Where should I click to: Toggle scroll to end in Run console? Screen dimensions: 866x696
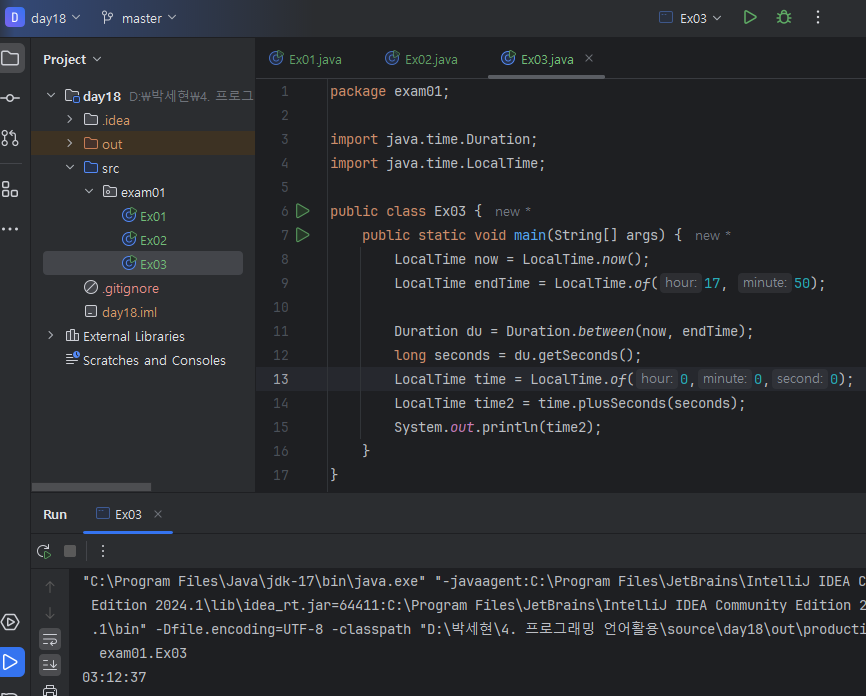50,665
